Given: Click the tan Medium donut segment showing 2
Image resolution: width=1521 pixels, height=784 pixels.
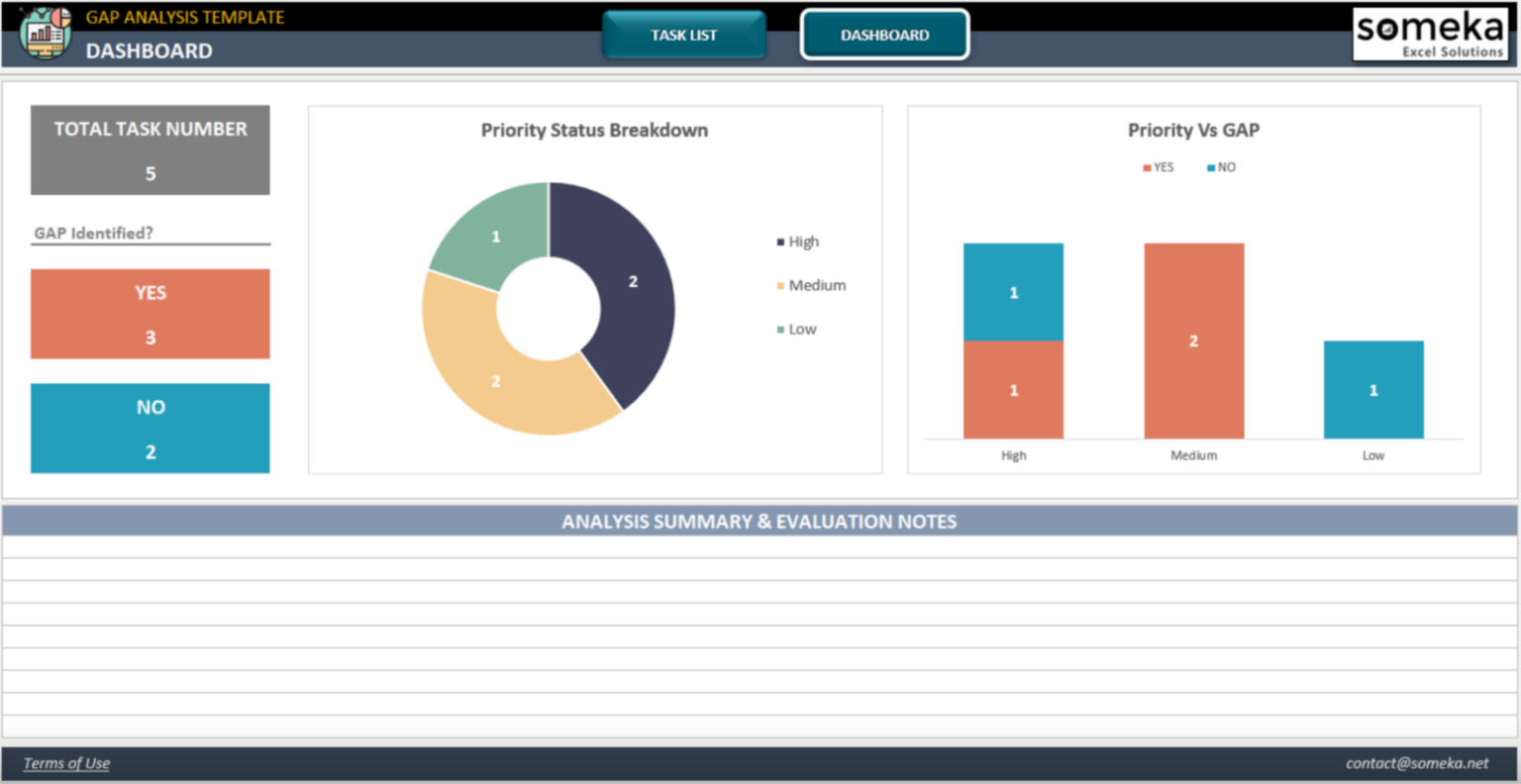Looking at the screenshot, I should [x=495, y=381].
